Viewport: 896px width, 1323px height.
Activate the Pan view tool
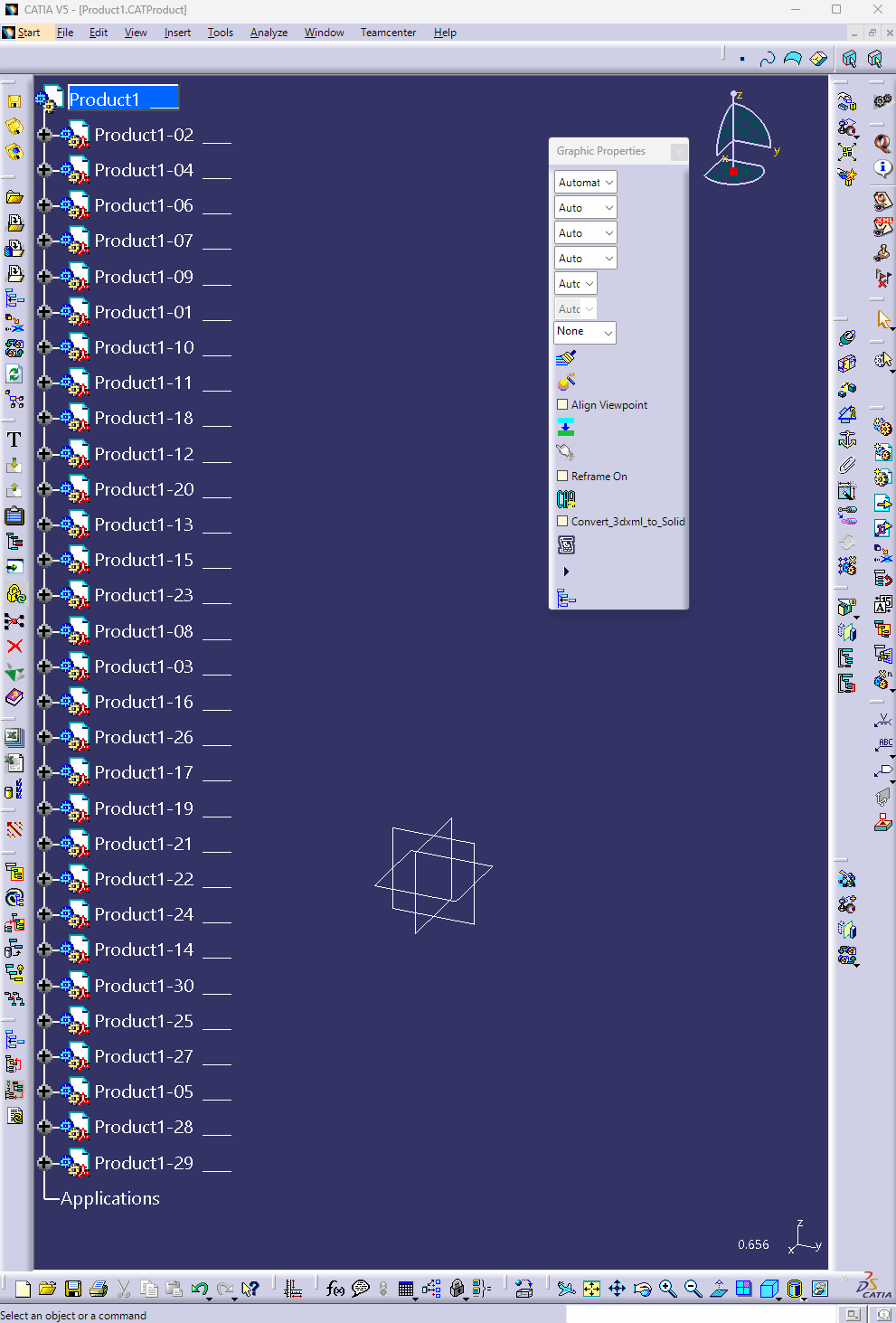(617, 1289)
